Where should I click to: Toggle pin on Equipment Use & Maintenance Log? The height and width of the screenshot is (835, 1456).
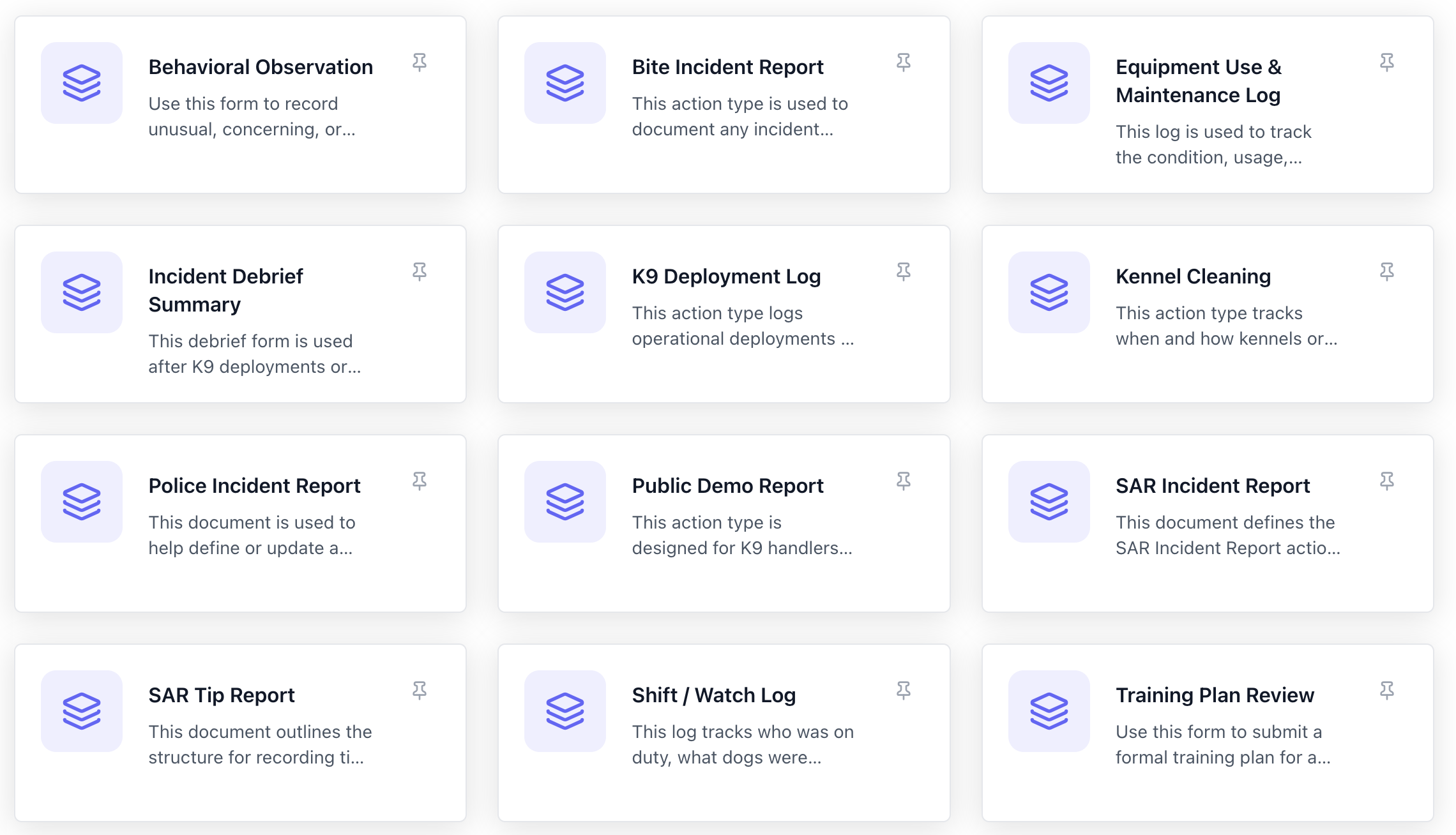(x=1386, y=63)
